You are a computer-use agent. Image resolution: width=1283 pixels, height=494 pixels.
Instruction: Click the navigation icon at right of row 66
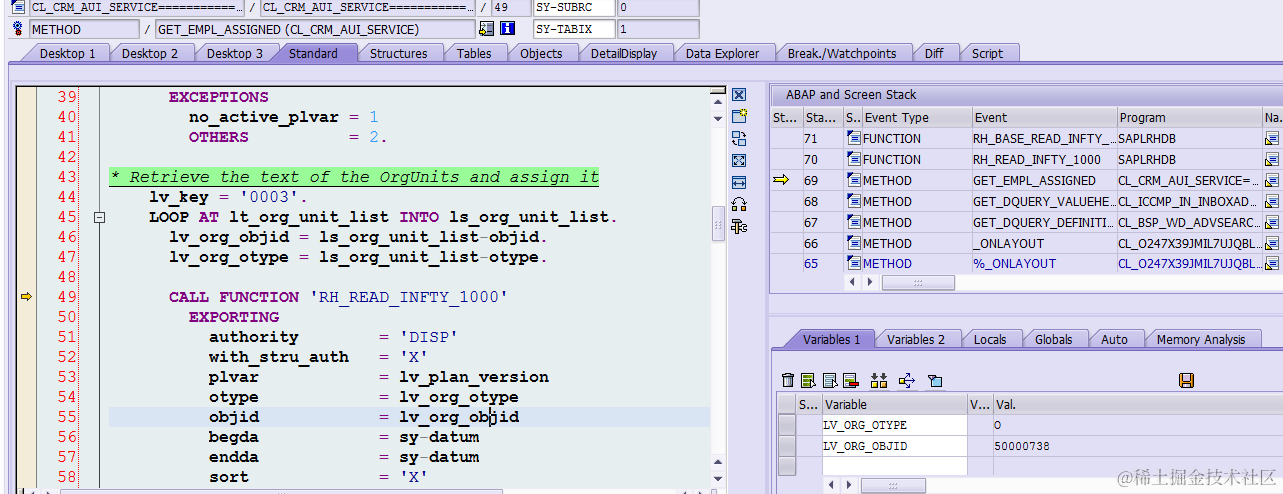point(1271,244)
